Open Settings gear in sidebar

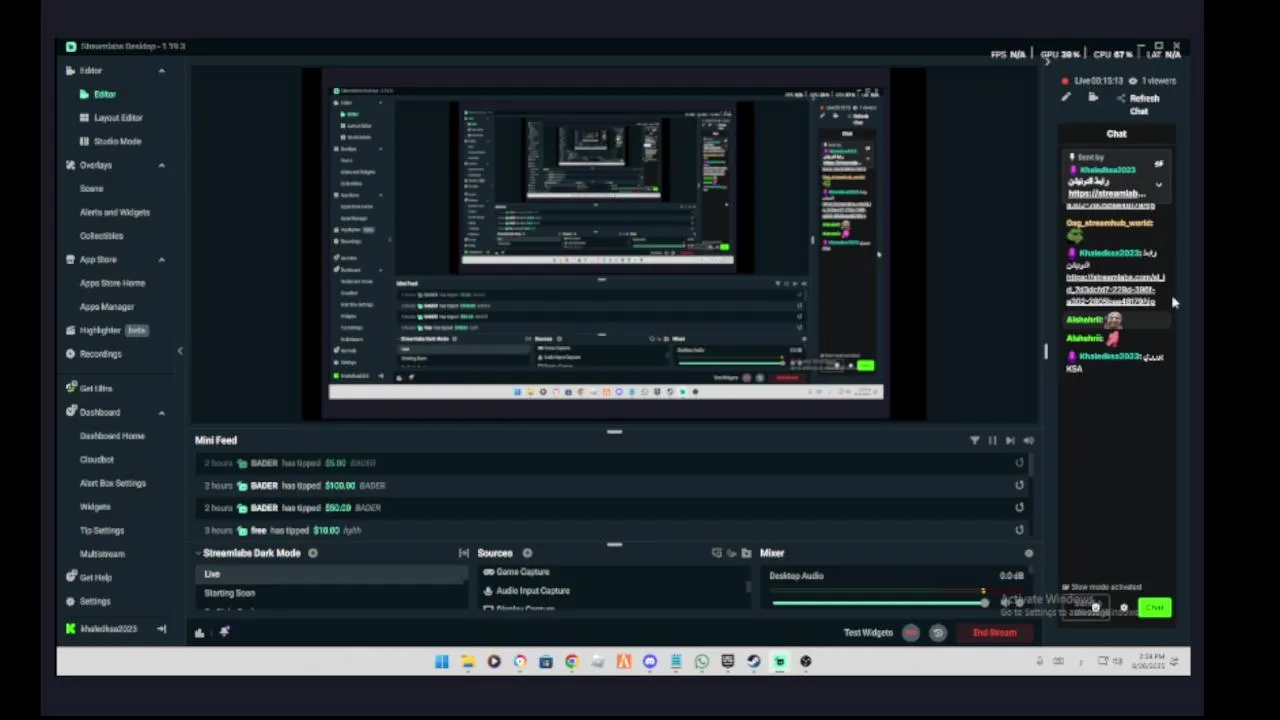point(70,601)
